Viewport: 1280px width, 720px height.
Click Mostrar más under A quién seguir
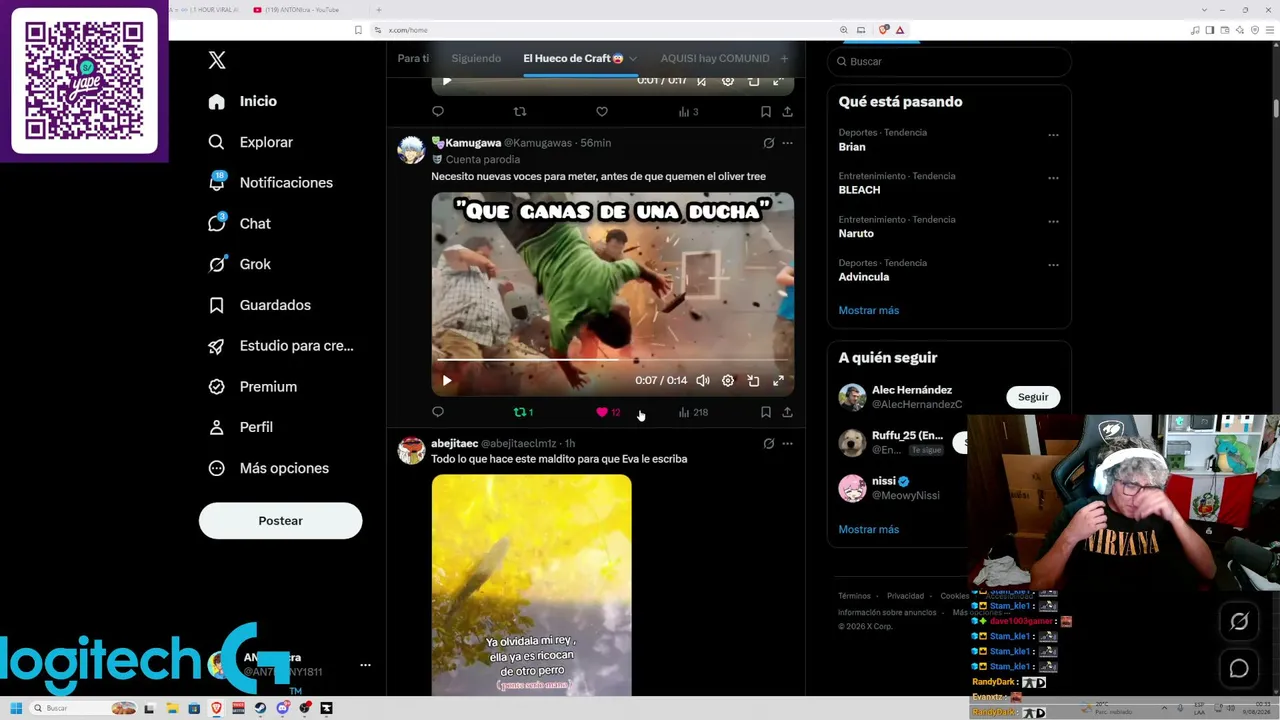[x=868, y=529]
